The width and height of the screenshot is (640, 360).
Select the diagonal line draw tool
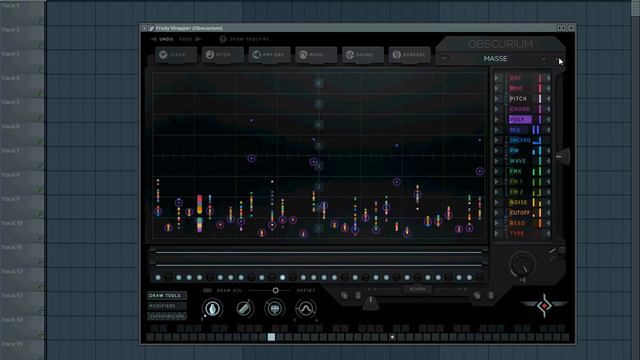tap(244, 309)
